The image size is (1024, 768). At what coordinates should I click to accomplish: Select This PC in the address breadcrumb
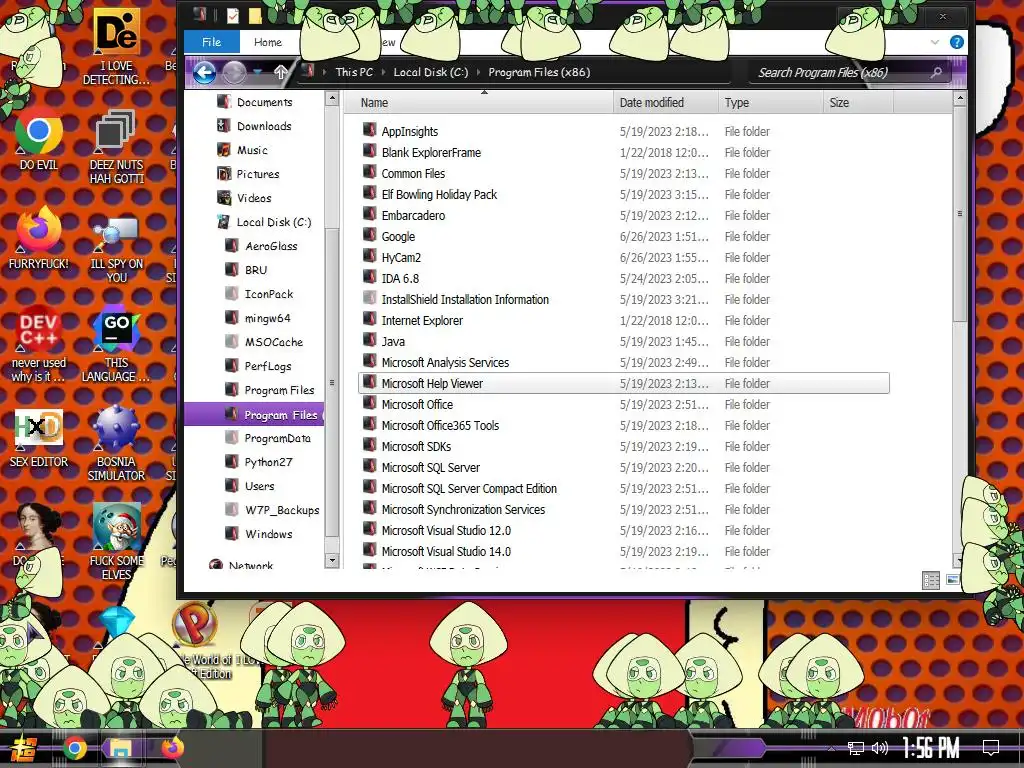[x=354, y=72]
